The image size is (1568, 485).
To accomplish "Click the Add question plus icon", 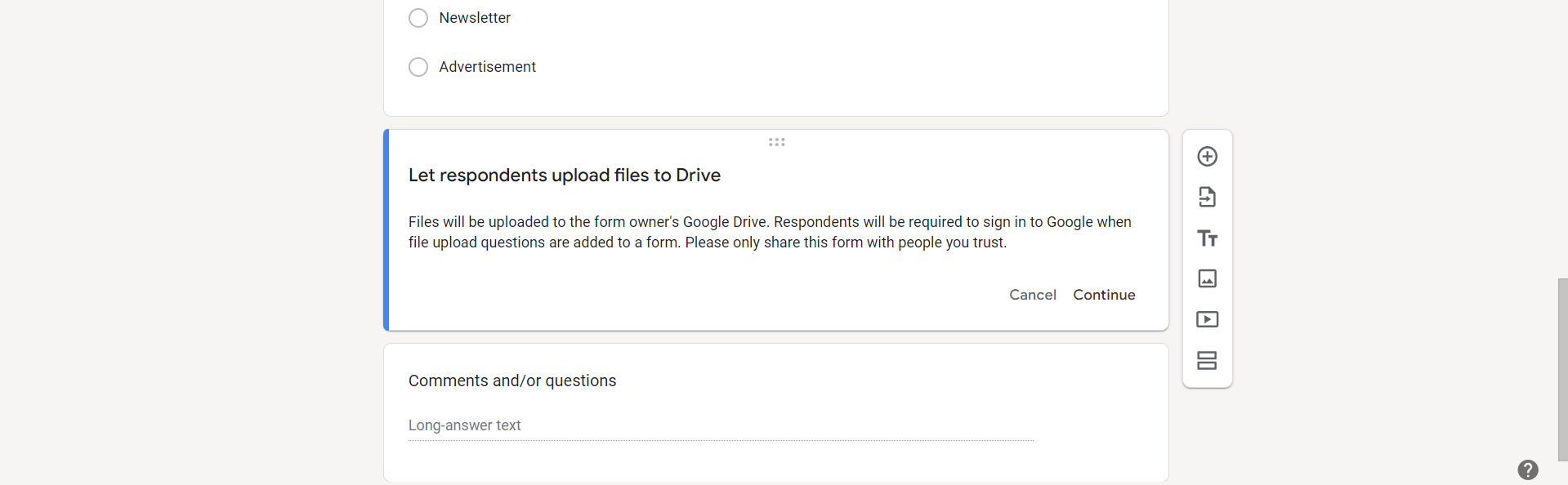I will [1207, 156].
